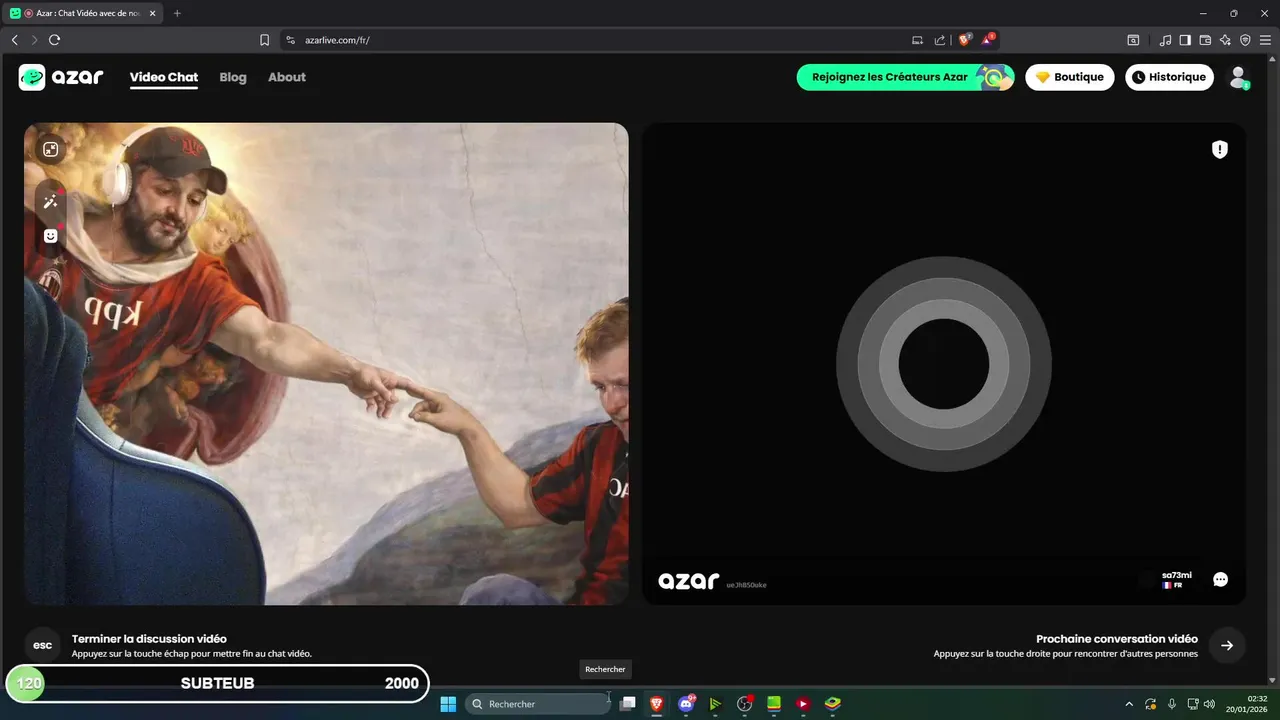This screenshot has height=720, width=1280.
Task: Click 'Terminer la discussion vidéo' text
Action: [149, 638]
